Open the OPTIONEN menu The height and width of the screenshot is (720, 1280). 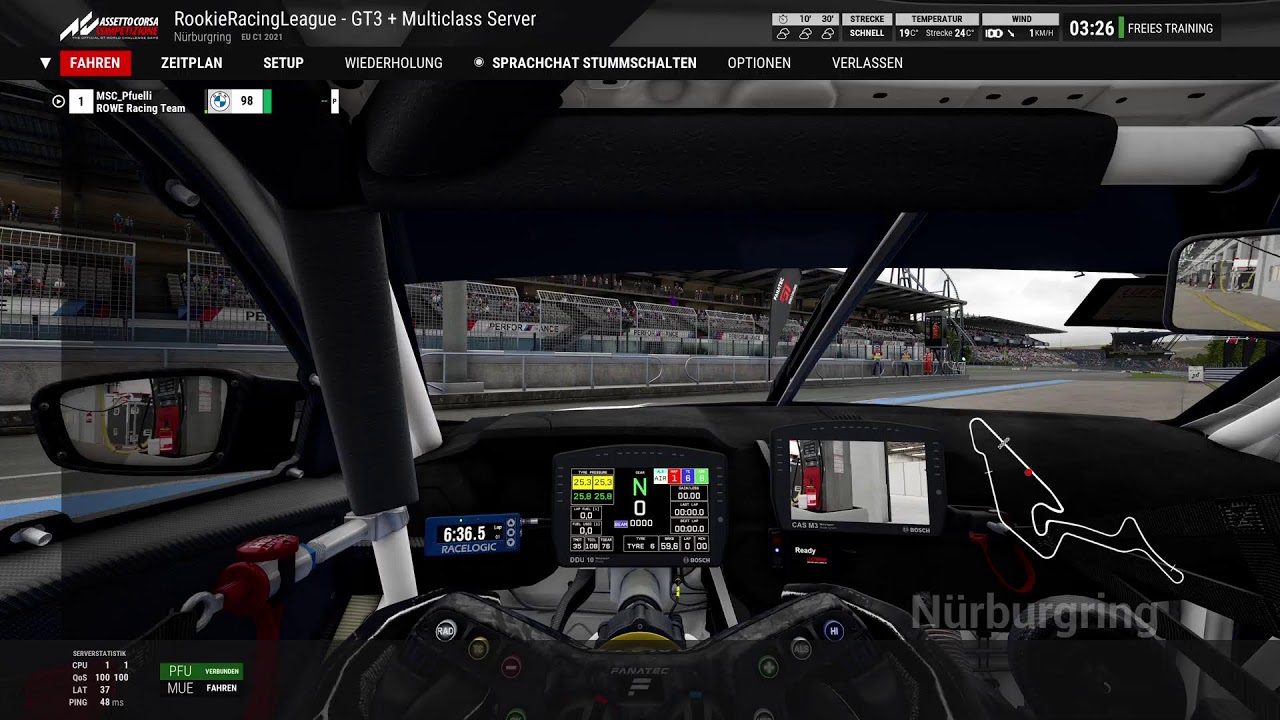pos(759,63)
